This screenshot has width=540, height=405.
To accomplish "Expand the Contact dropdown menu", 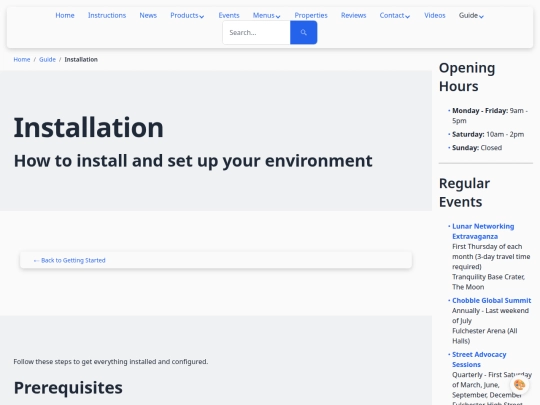I will (x=395, y=15).
